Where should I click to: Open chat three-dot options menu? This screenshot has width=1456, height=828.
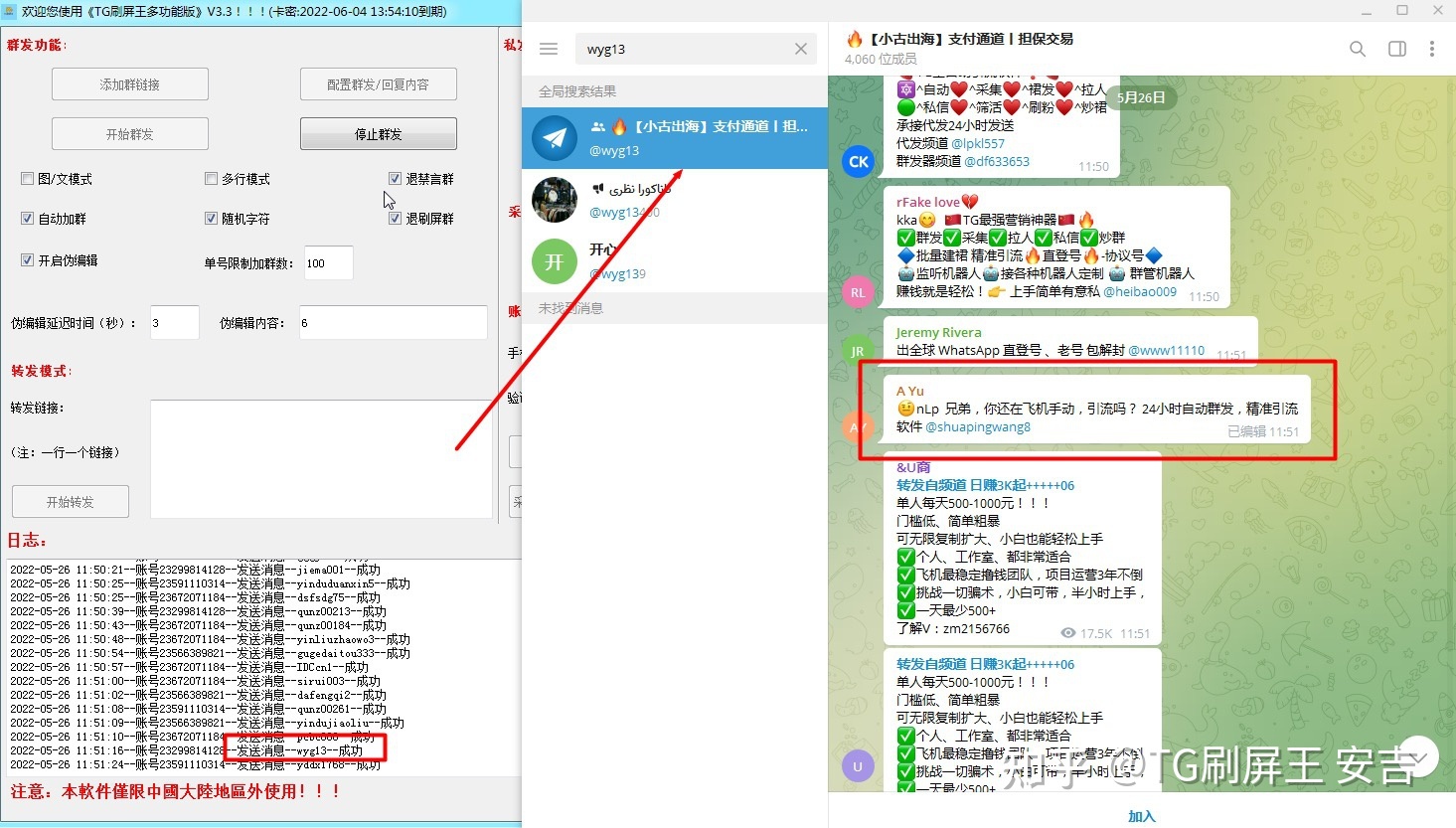click(1432, 49)
